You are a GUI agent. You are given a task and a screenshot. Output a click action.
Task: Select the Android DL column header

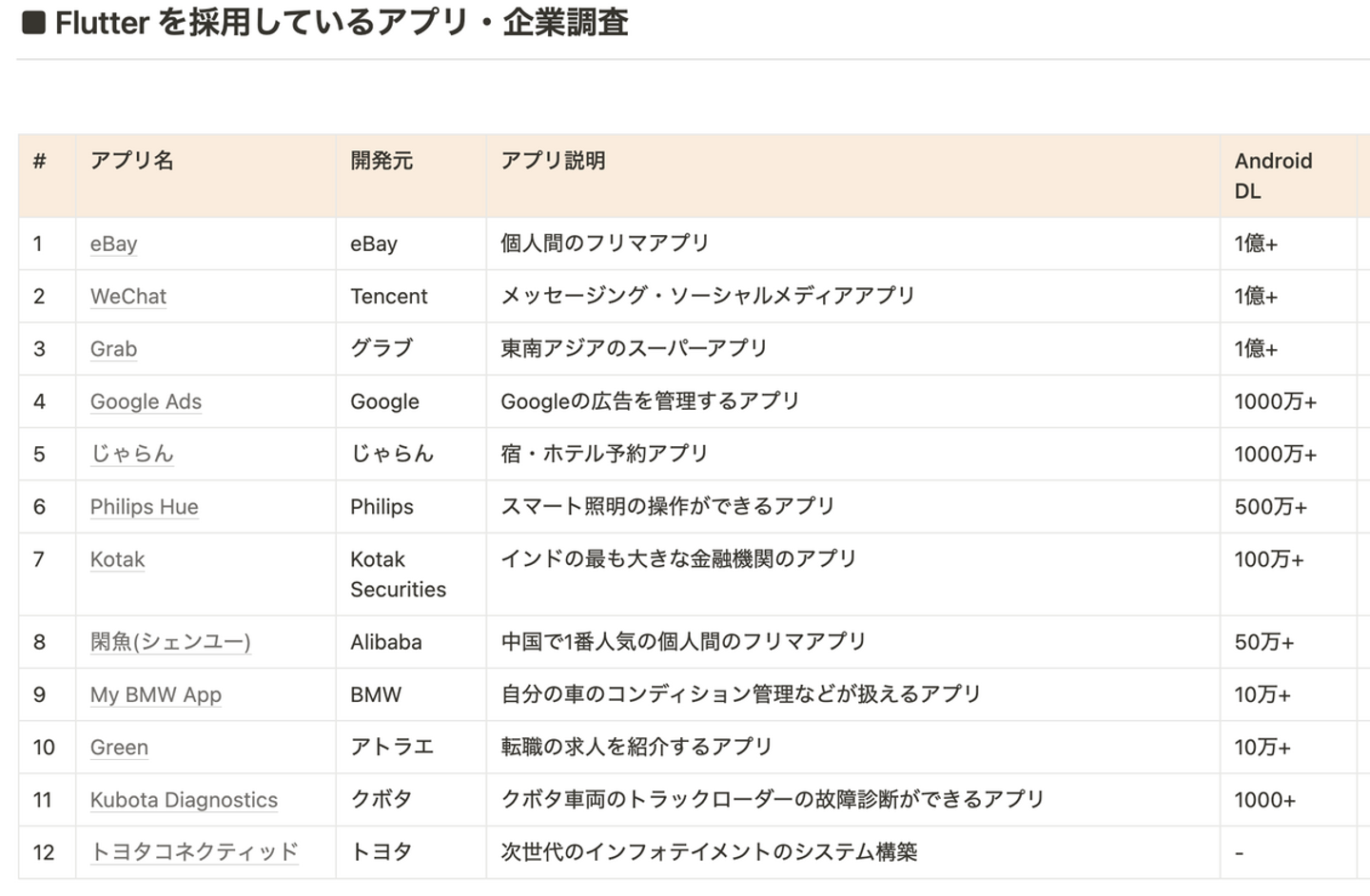(1272, 175)
